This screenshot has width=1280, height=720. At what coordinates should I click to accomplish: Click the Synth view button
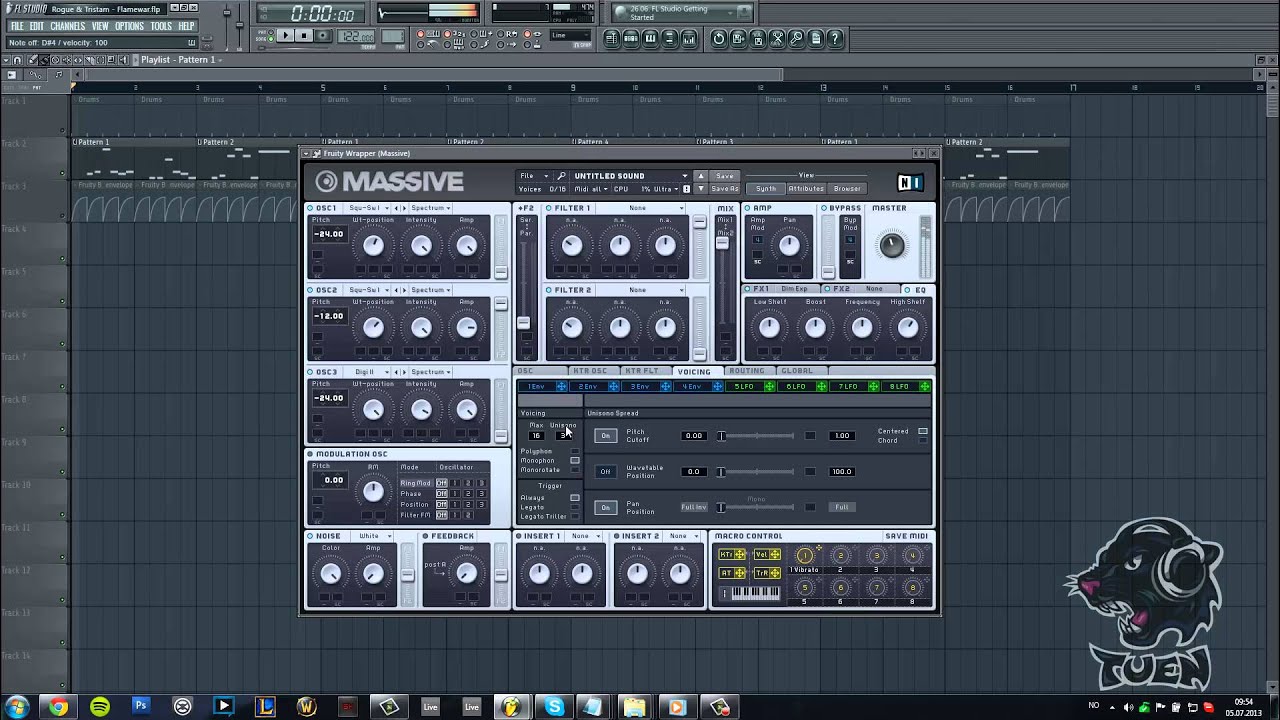(x=766, y=189)
